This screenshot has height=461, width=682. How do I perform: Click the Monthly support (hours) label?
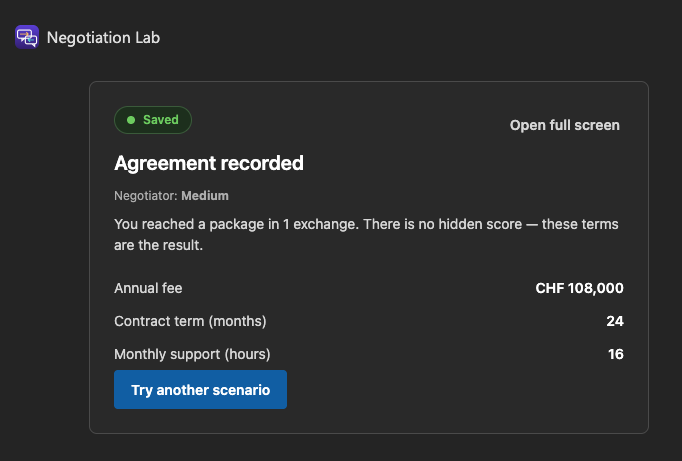pyautogui.click(x=192, y=354)
